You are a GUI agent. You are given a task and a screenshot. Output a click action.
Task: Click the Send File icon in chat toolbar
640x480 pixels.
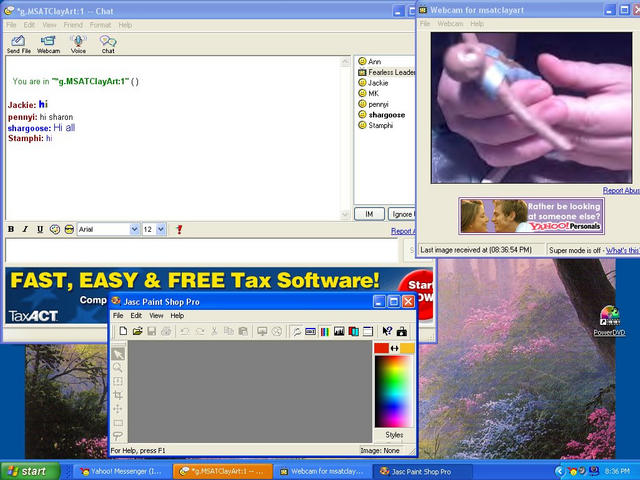[18, 44]
